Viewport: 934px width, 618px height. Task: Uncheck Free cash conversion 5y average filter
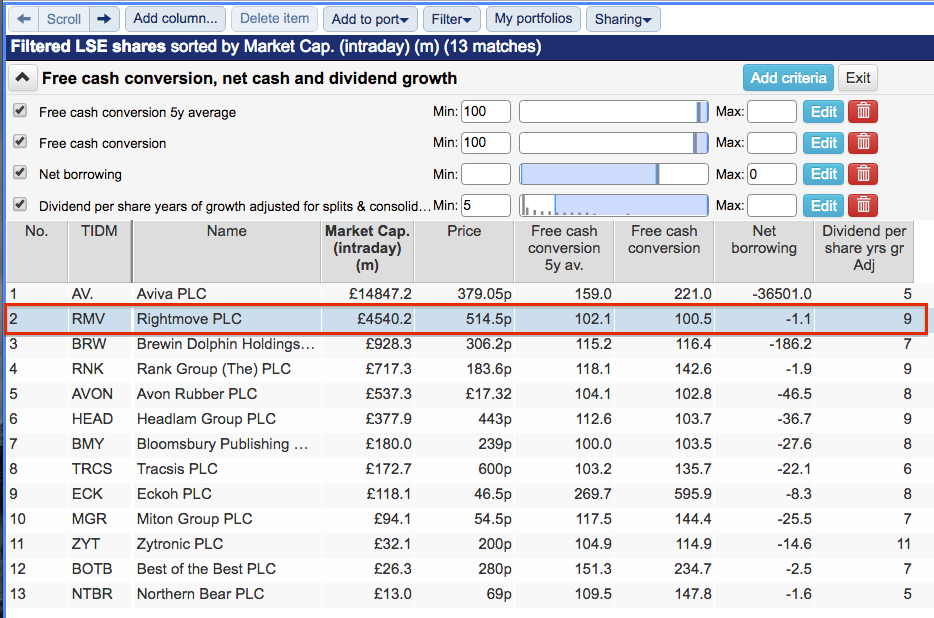tap(20, 110)
